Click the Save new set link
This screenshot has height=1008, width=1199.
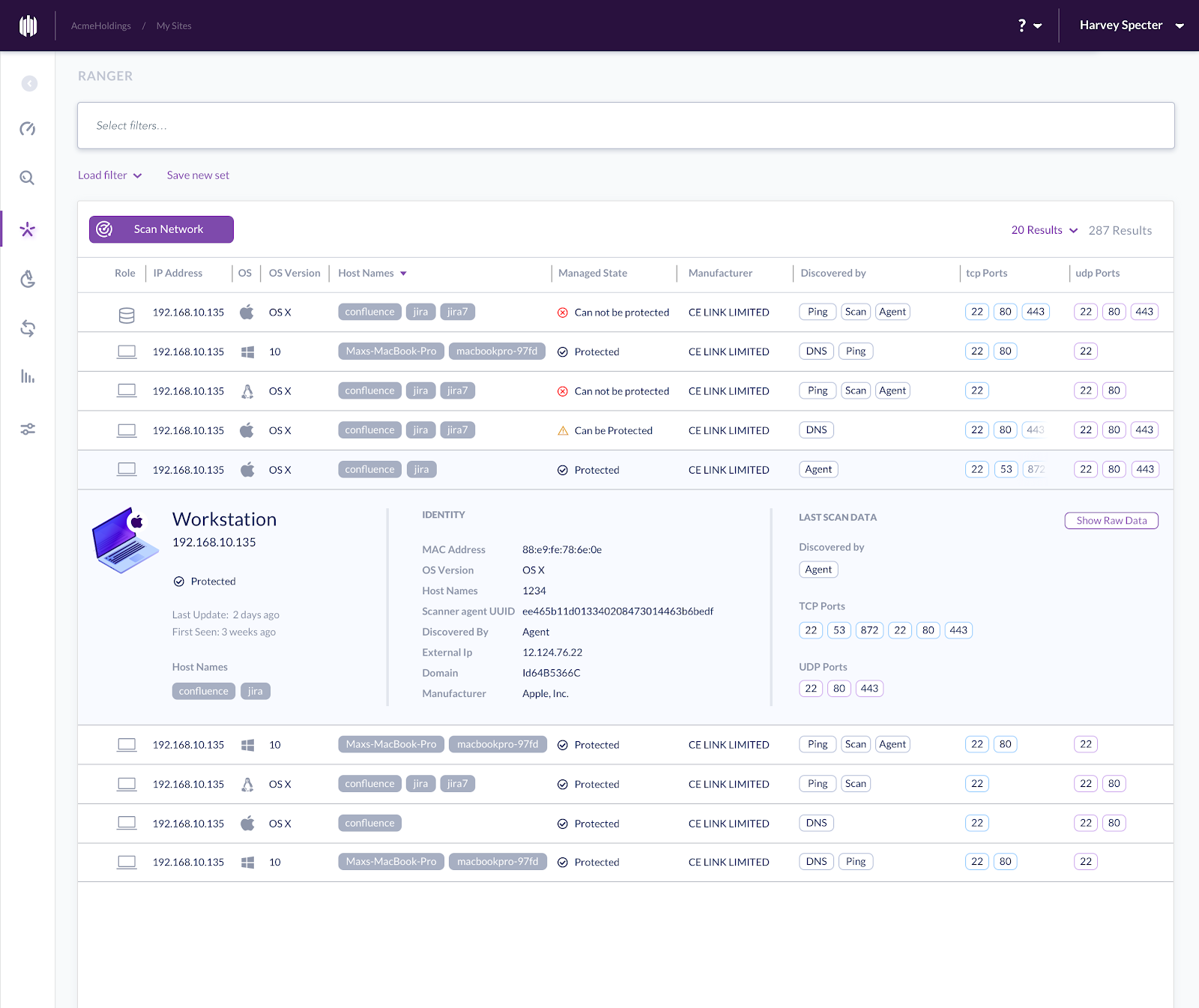[x=198, y=175]
